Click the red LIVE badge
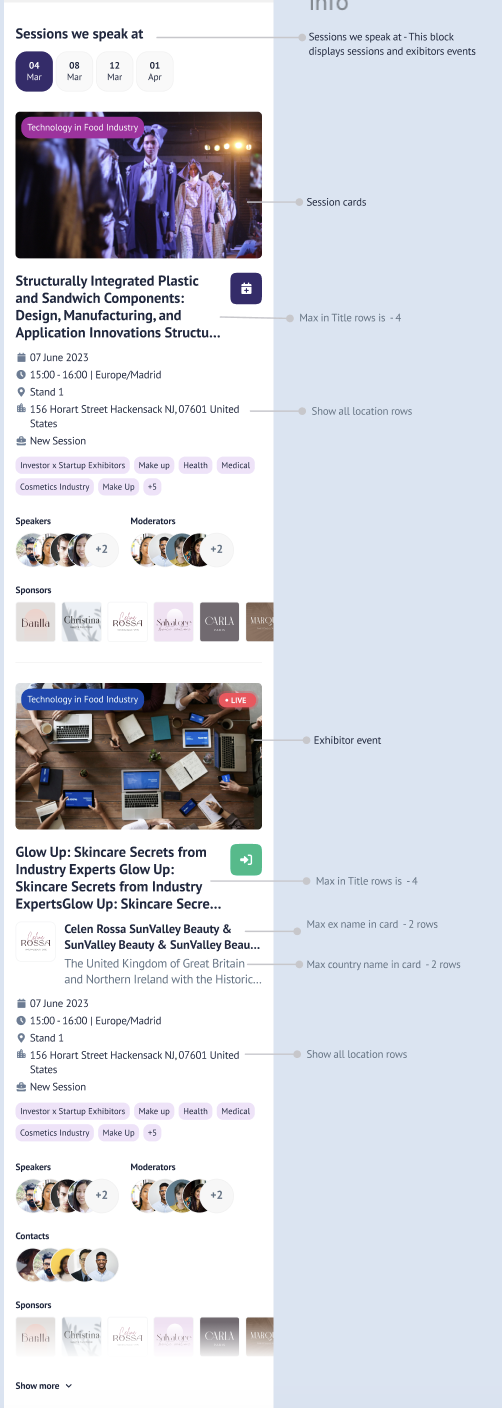 237,701
